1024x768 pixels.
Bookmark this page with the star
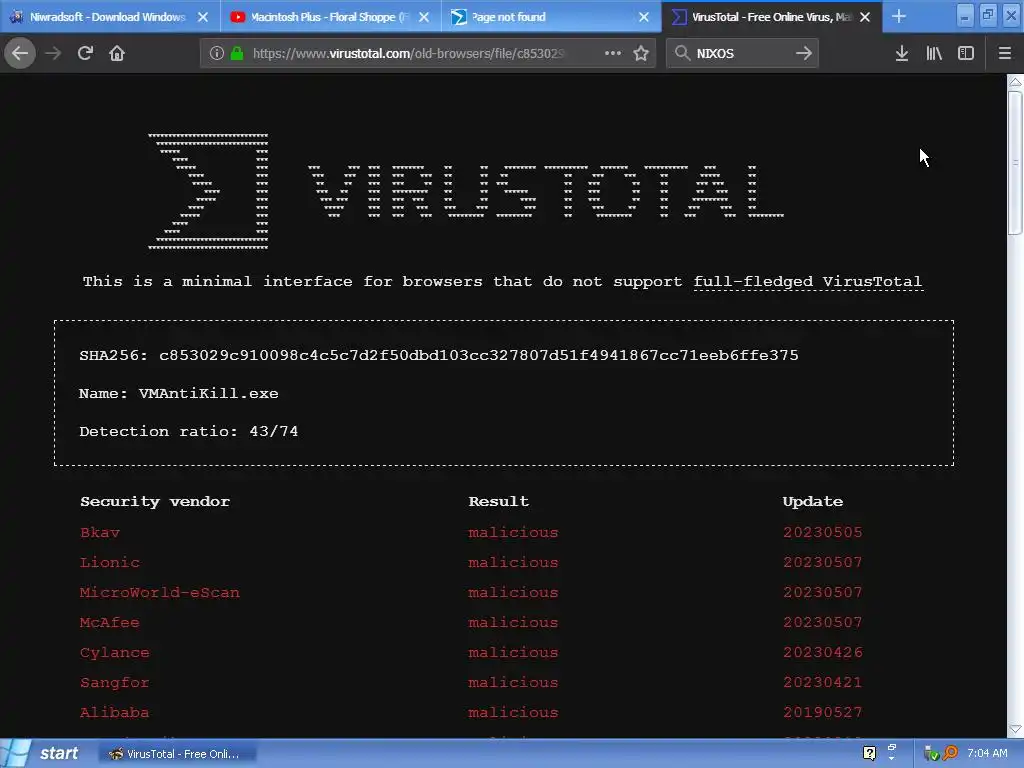point(641,53)
